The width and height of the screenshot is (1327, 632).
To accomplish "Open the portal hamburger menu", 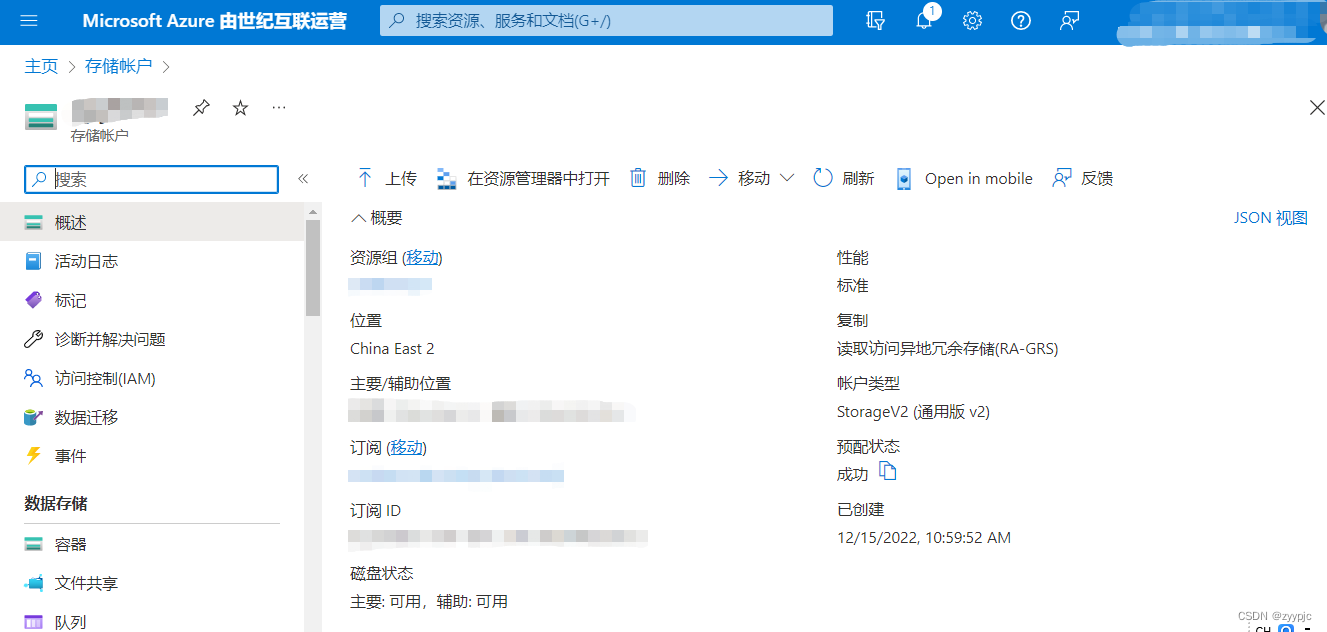I will (28, 21).
